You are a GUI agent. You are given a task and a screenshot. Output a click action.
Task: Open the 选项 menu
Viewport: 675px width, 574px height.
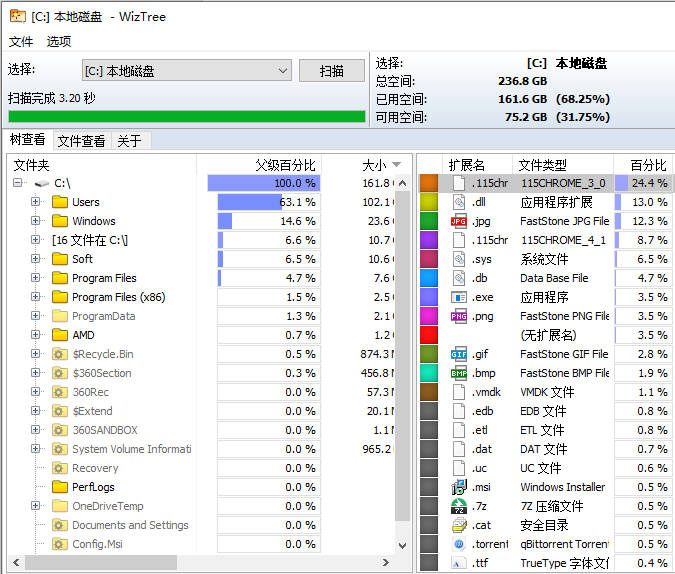(59, 41)
